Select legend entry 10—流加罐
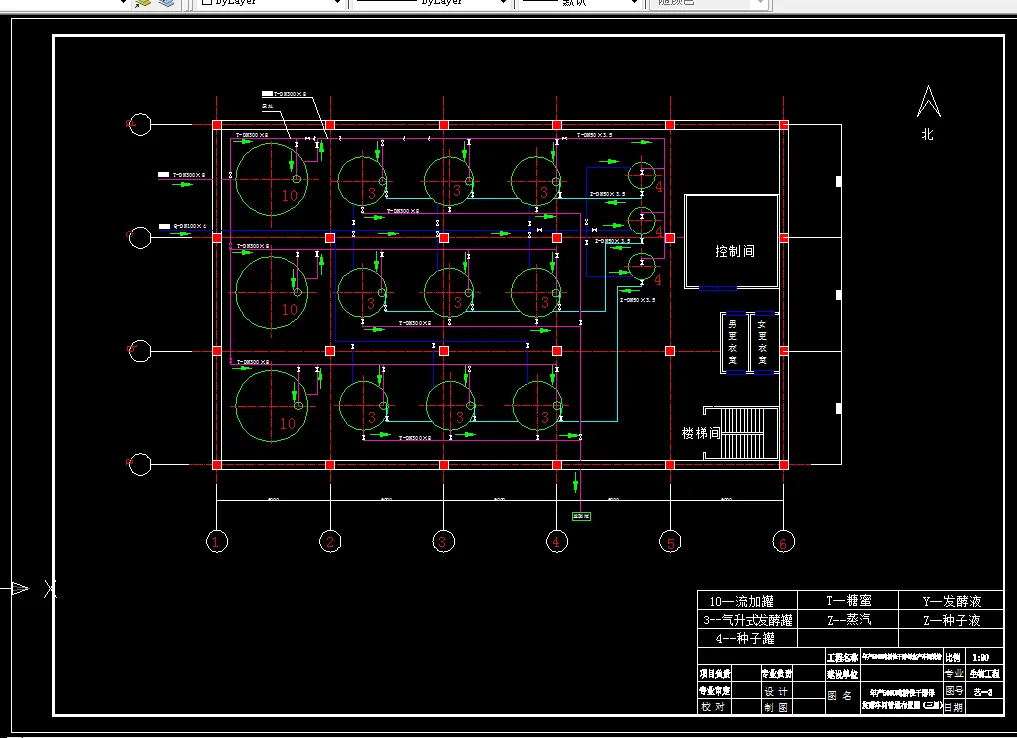Image resolution: width=1017 pixels, height=738 pixels. (741, 601)
